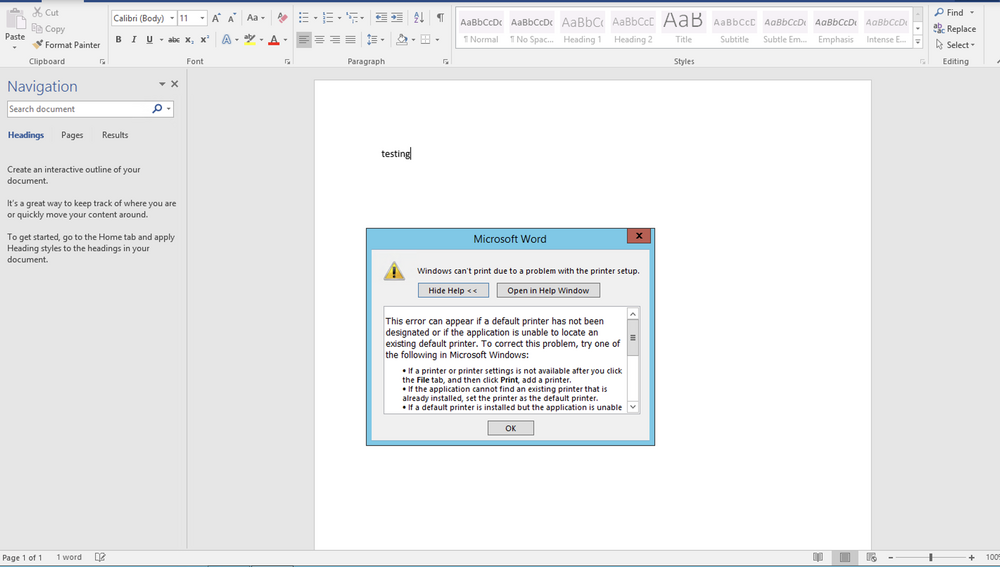
Task: Click the Cut command
Action: (45, 12)
